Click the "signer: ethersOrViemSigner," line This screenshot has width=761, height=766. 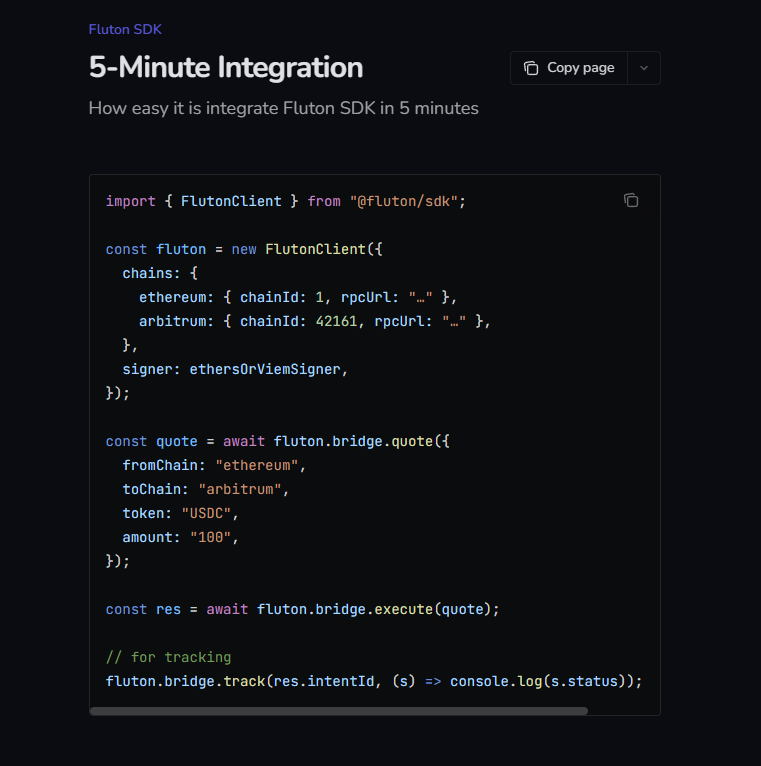tap(235, 369)
